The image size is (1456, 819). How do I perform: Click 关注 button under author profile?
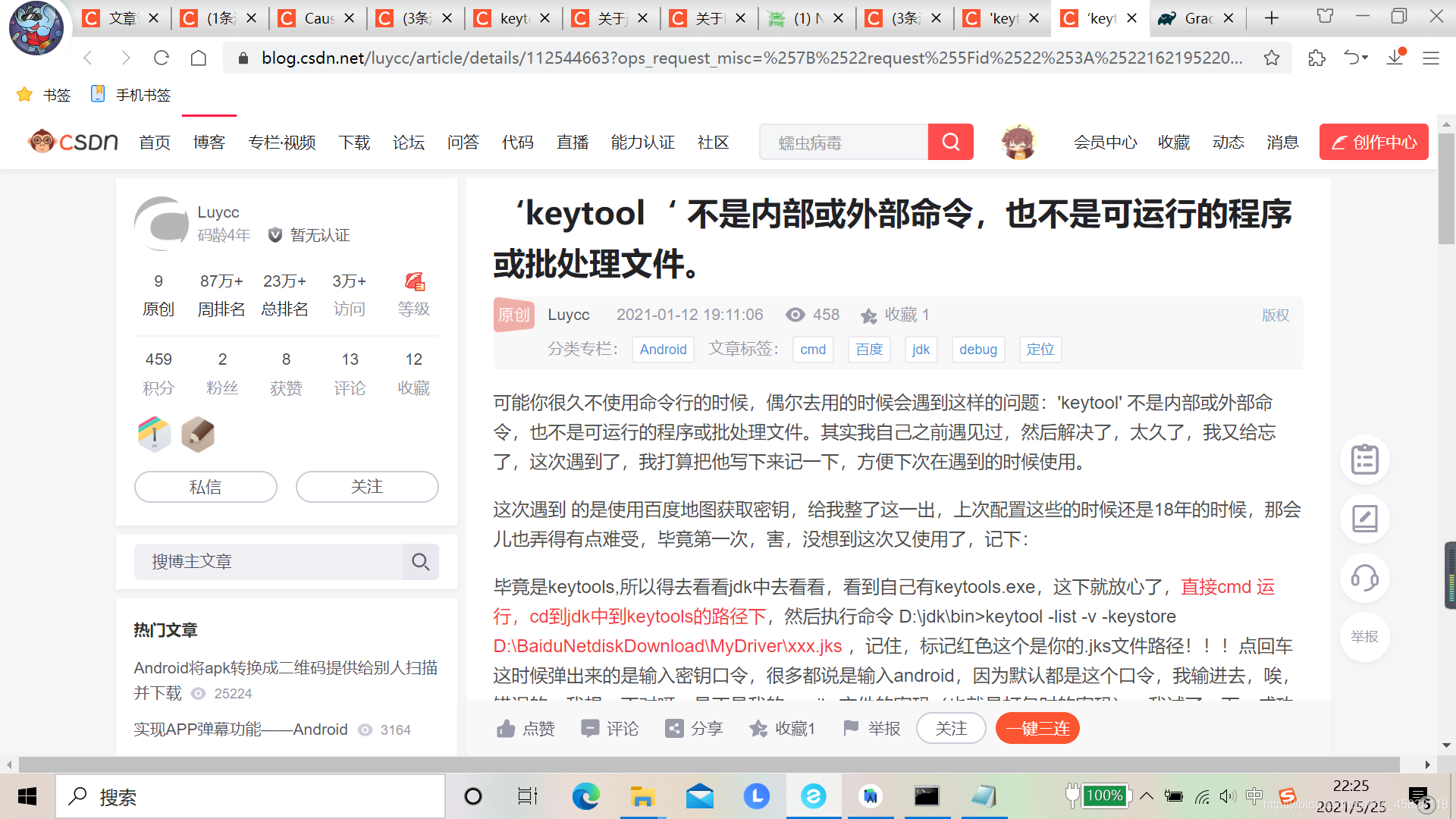(x=367, y=487)
